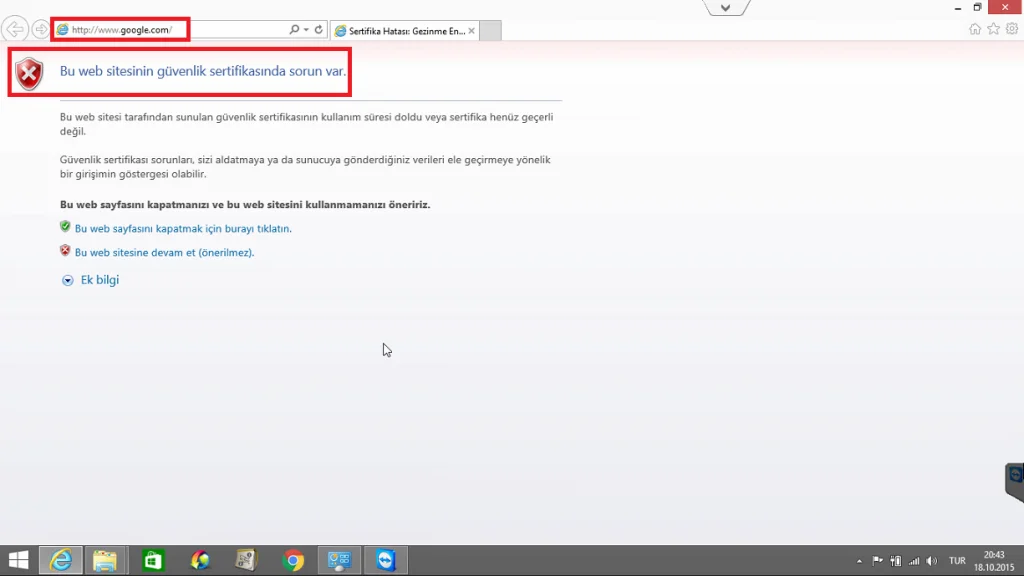Open Google Chrome from the taskbar
The height and width of the screenshot is (576, 1024).
click(293, 560)
